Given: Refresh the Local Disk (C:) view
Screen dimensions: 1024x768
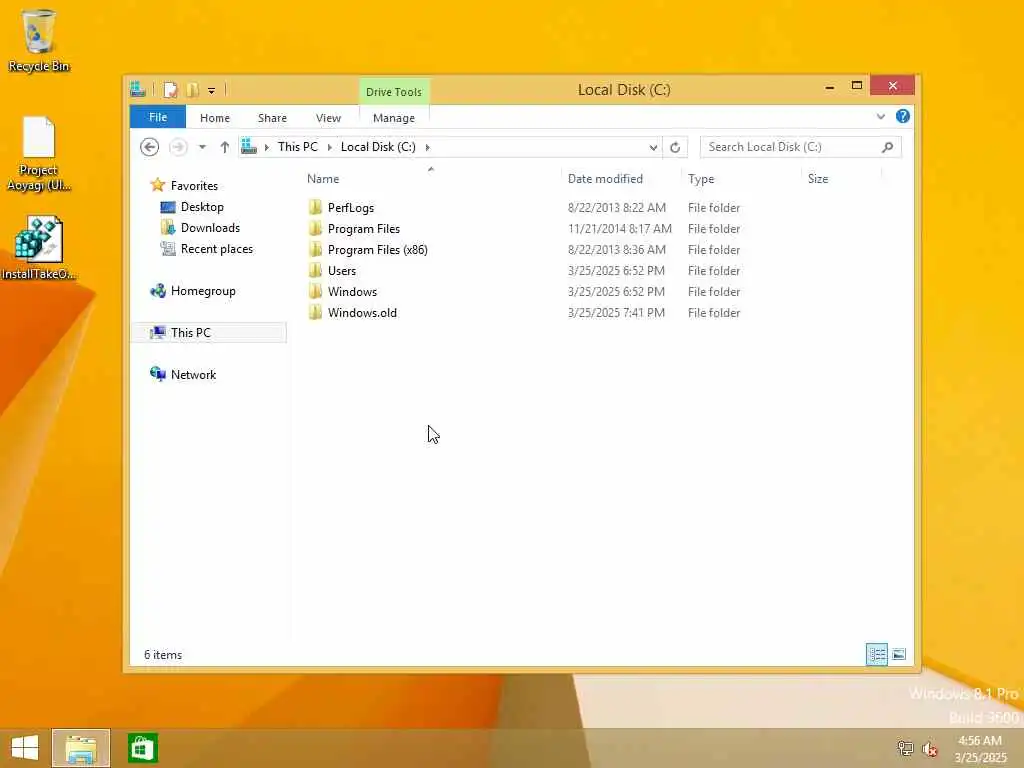Looking at the screenshot, I should 675,148.
